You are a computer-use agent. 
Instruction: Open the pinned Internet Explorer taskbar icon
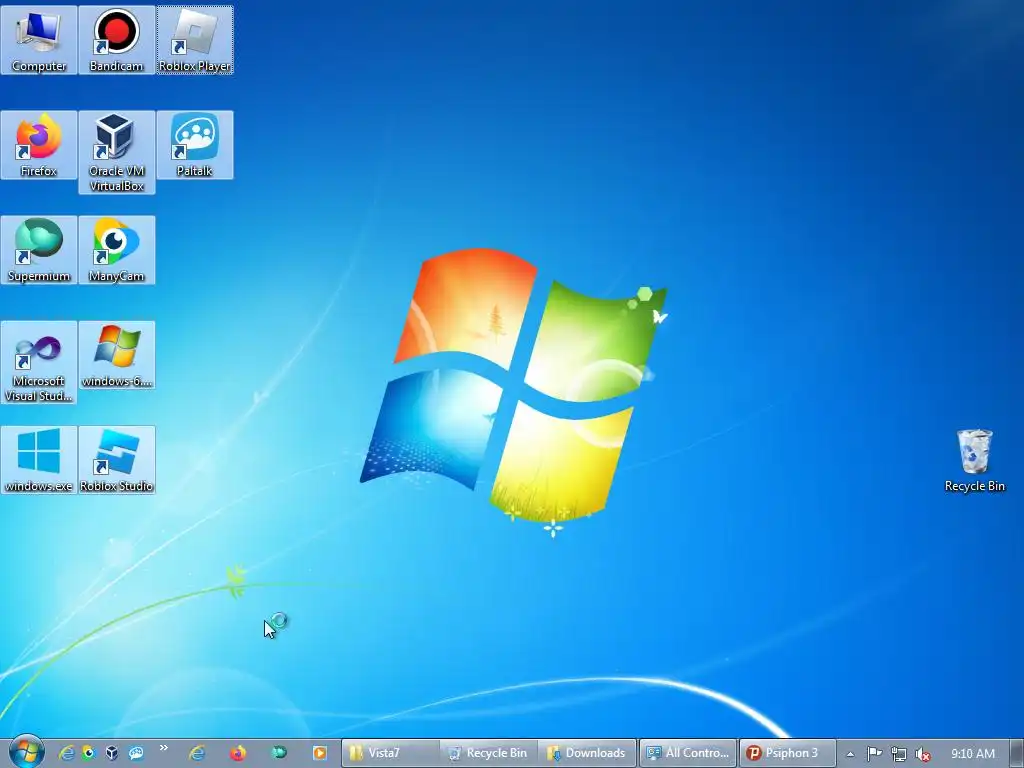(197, 753)
